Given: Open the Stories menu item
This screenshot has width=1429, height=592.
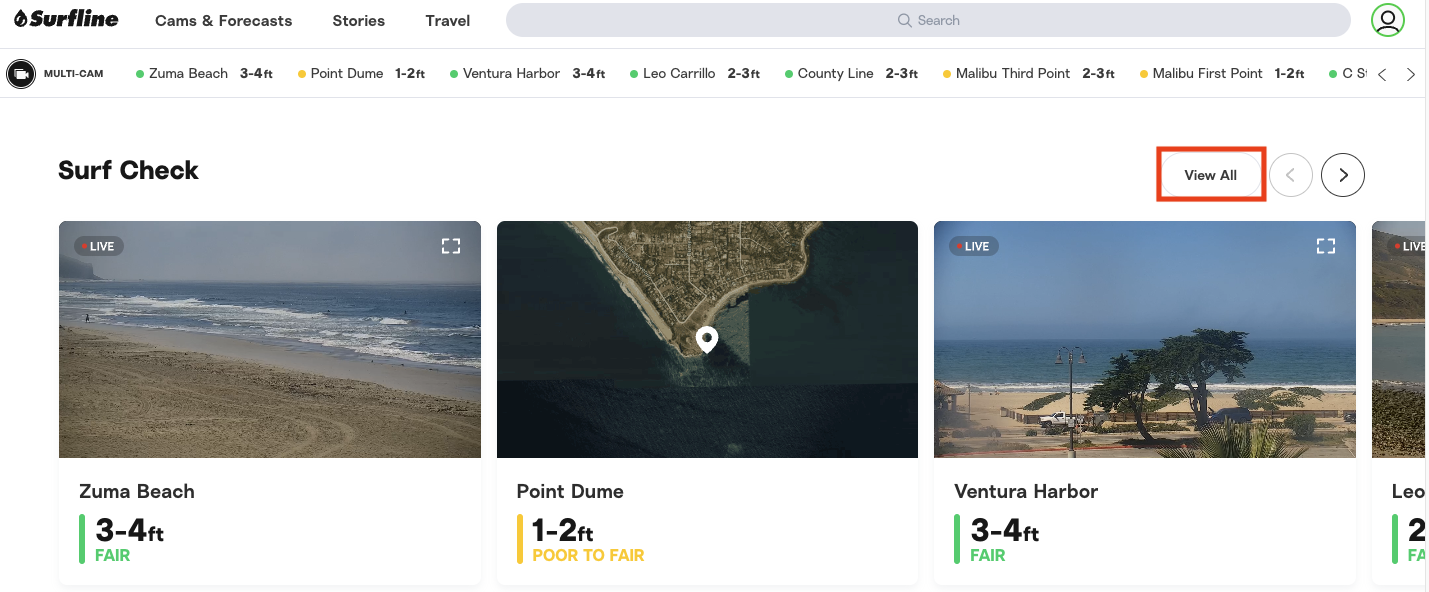Looking at the screenshot, I should [358, 20].
